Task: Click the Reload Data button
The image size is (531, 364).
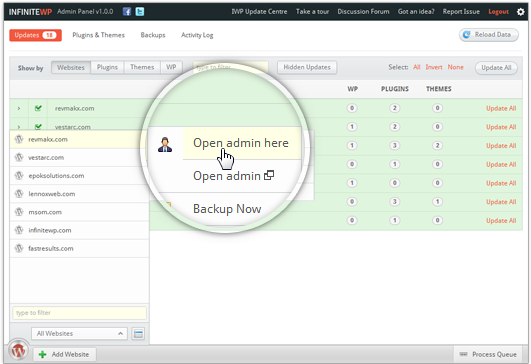Action: click(488, 35)
